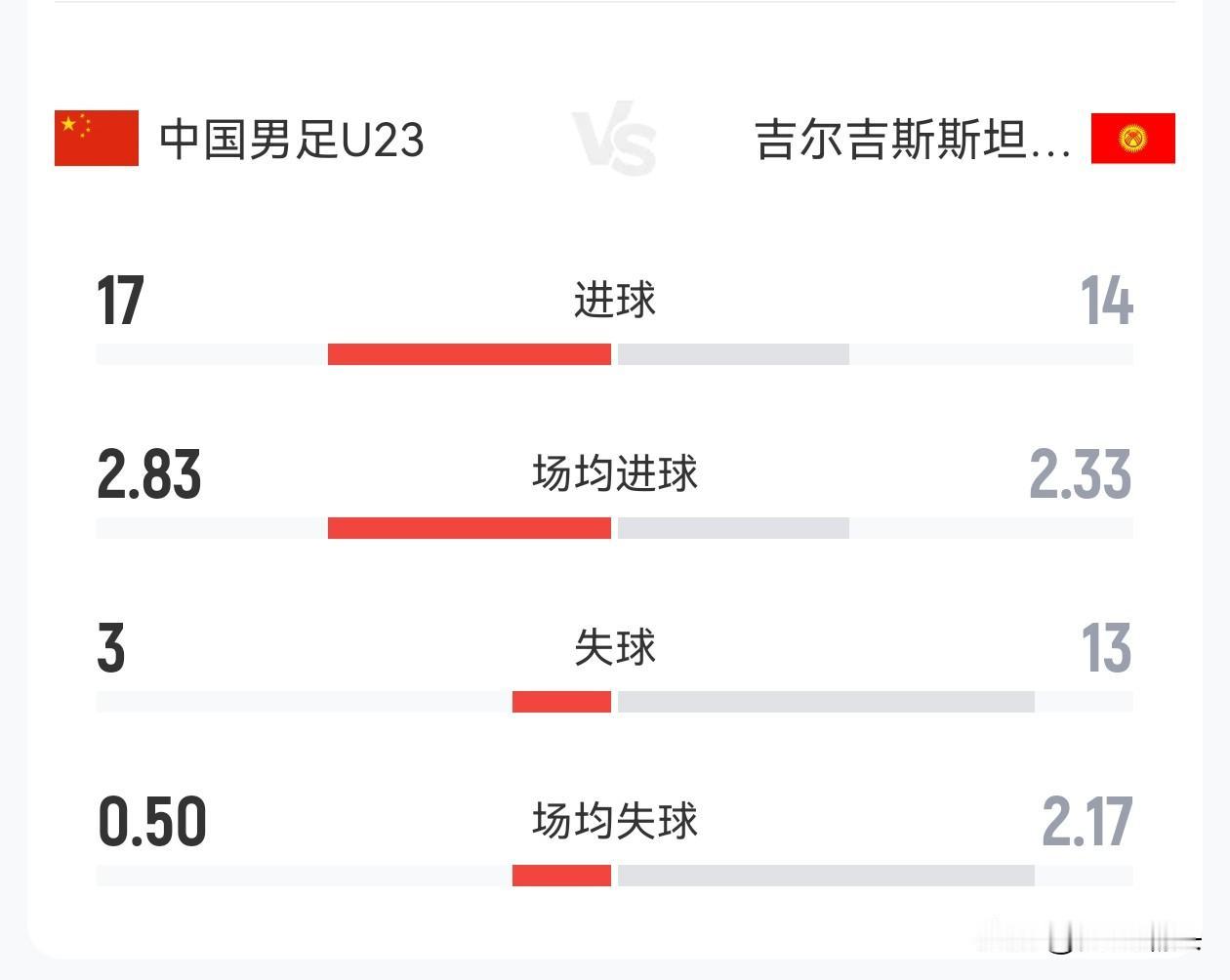Screen dimensions: 1230x980
Task: Select the 场均失球 stat label
Action: click(614, 821)
